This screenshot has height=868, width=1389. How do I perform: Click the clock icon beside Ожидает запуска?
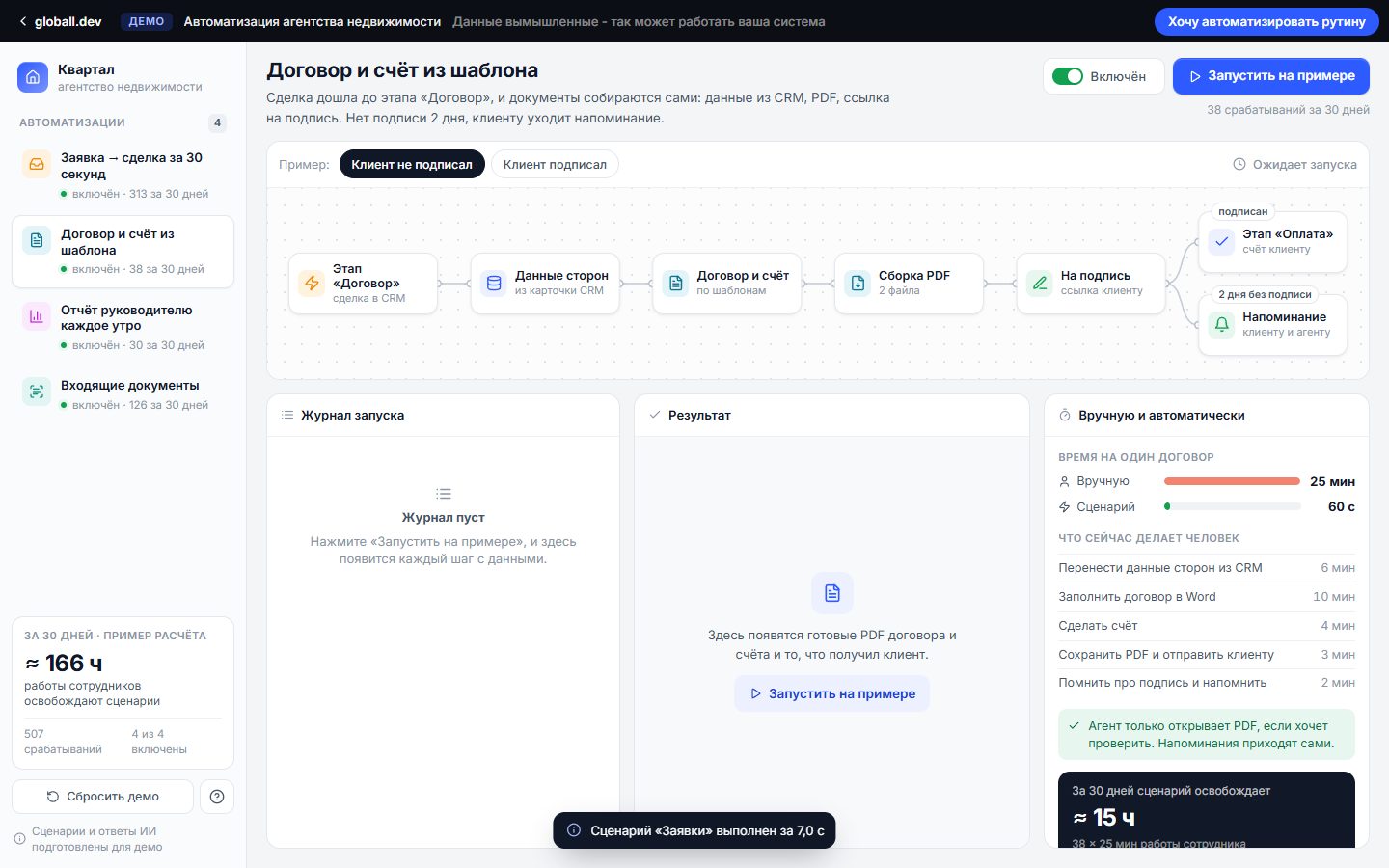[x=1239, y=164]
